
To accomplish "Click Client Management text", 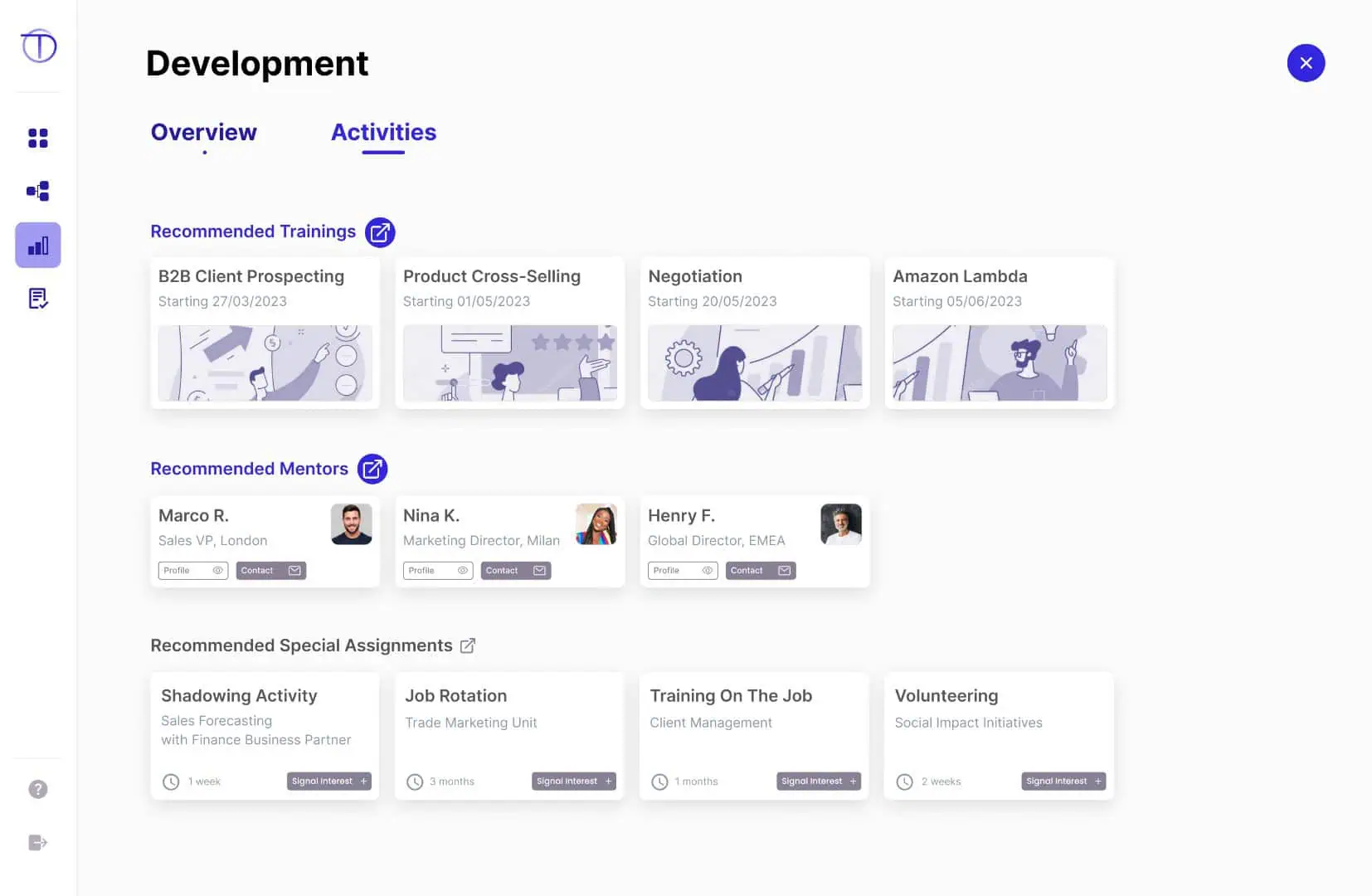I will tap(711, 723).
